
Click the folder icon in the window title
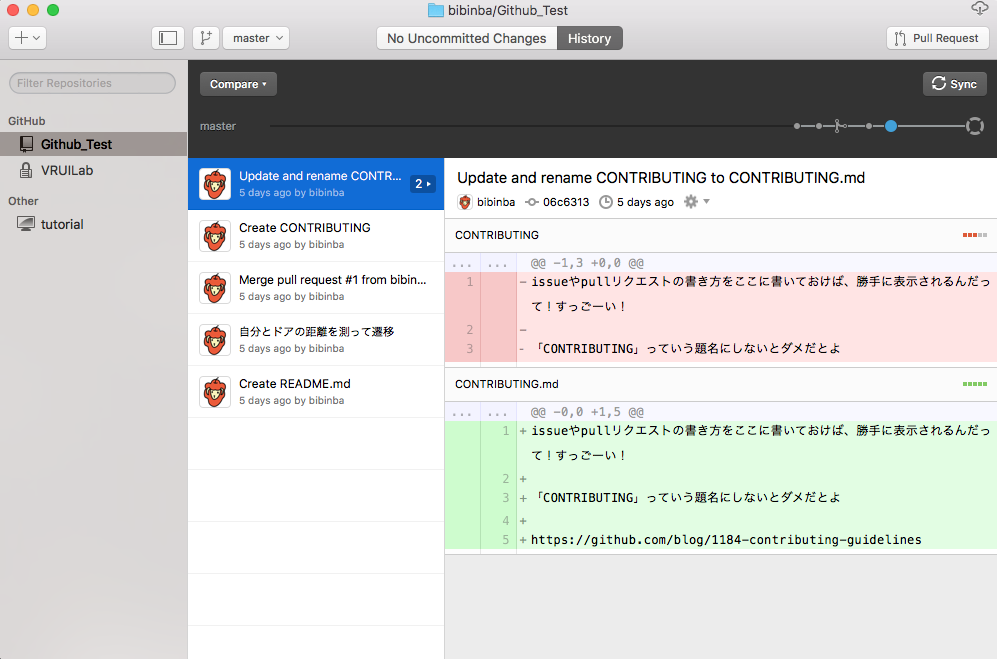coord(436,10)
